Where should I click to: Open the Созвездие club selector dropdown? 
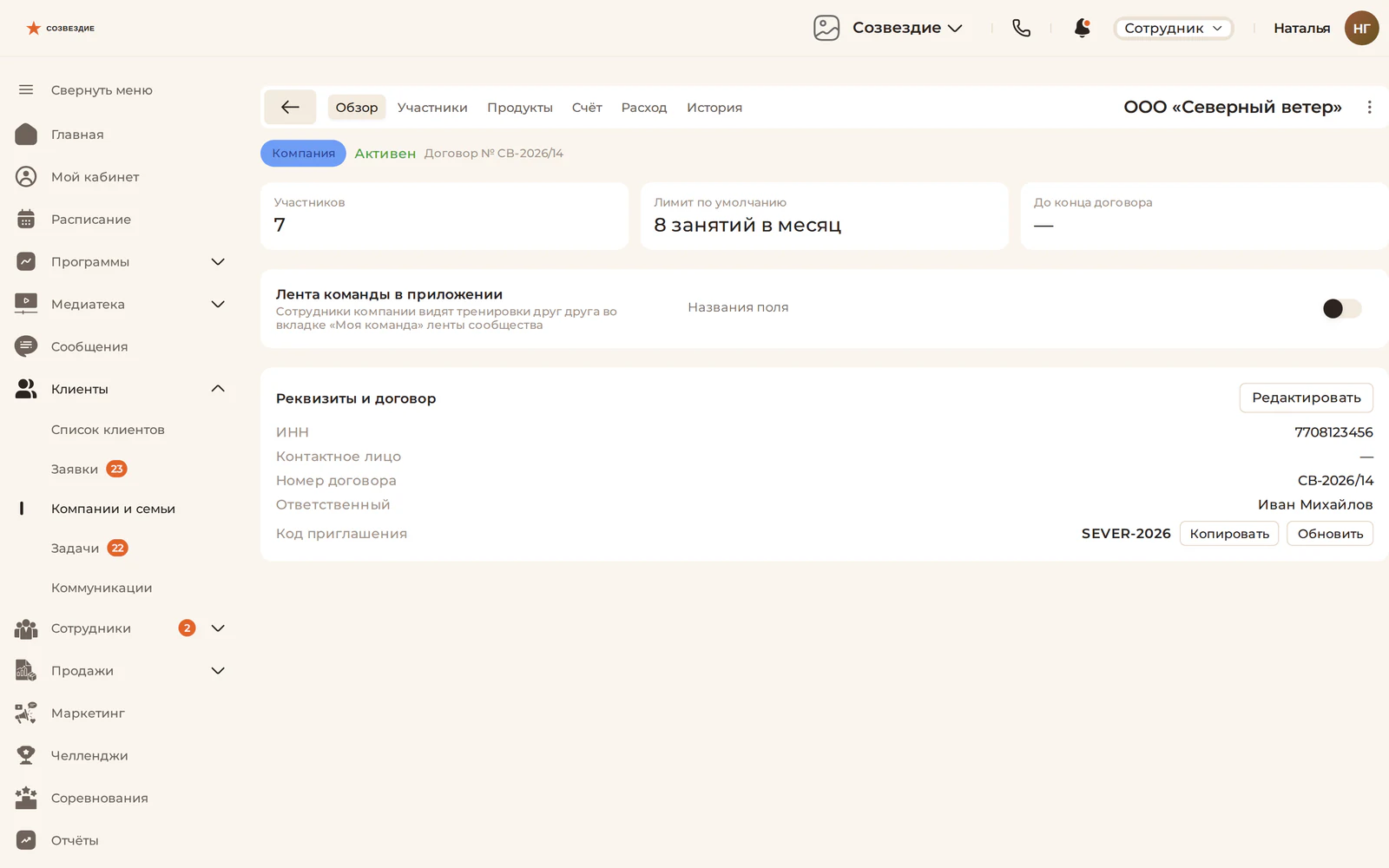[x=907, y=28]
